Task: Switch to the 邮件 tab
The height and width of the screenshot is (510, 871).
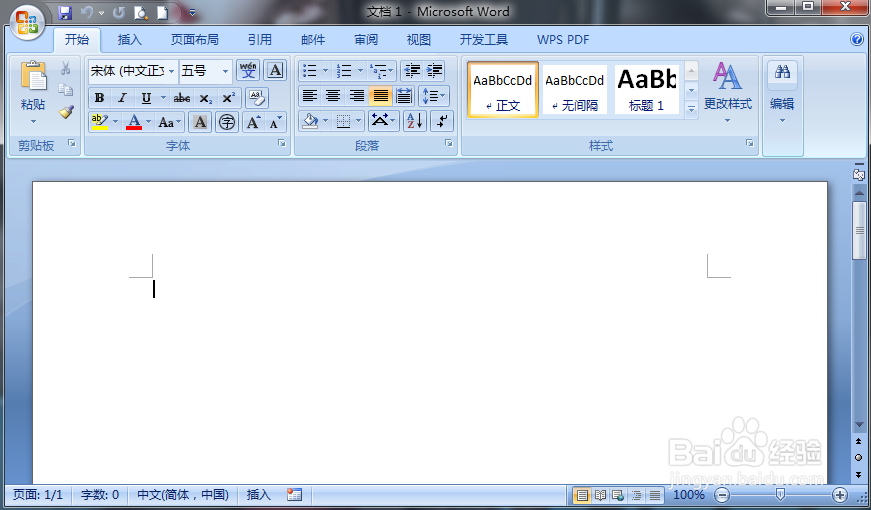Action: 313,39
